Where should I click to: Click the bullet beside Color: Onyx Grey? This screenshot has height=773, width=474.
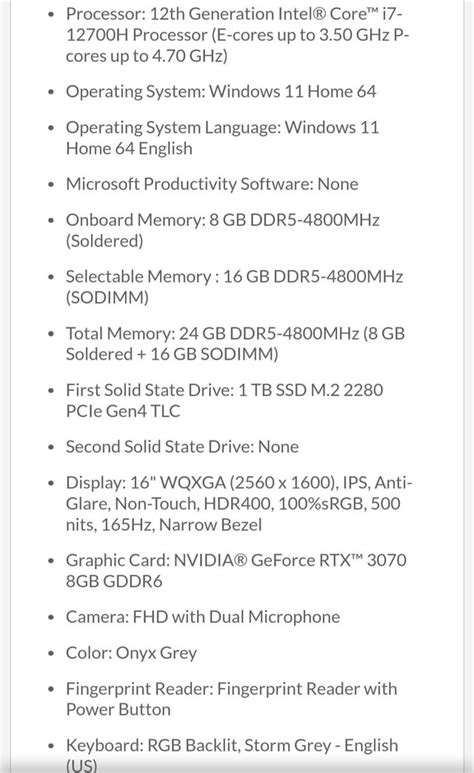pos(51,654)
